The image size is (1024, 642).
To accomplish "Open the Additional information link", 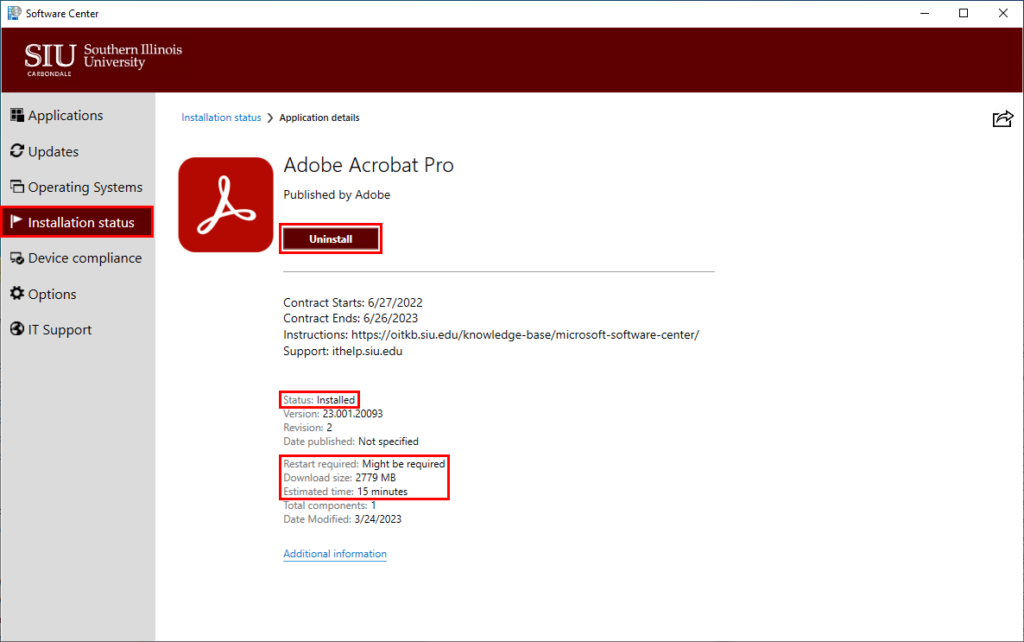I will point(334,553).
